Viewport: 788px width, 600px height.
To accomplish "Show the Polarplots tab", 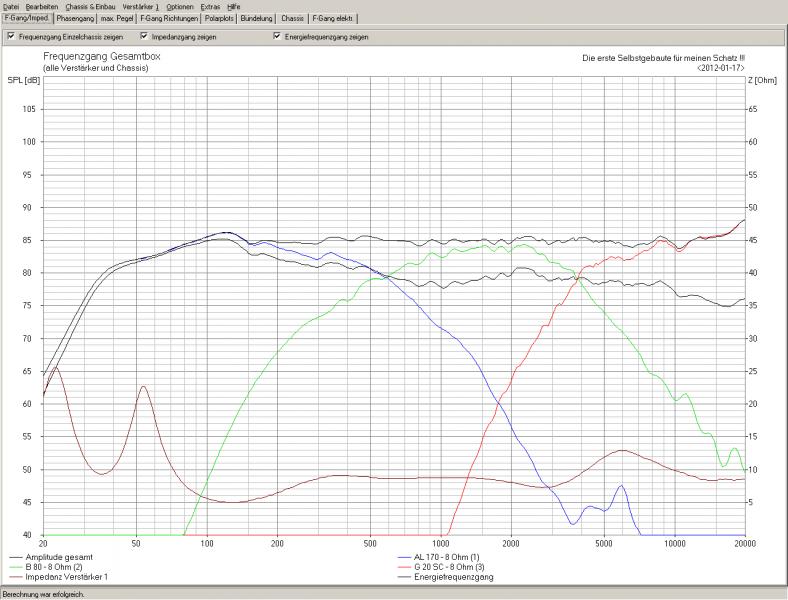I will pos(219,18).
